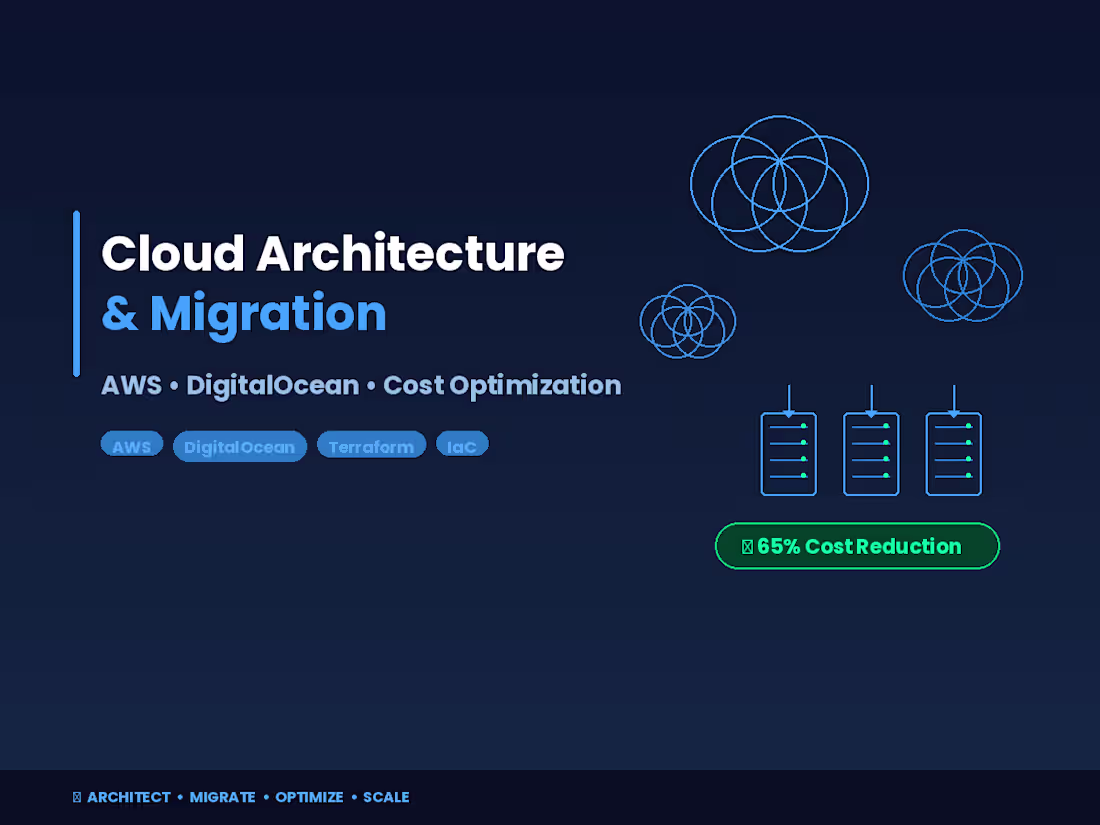Click the icon glyph before ARCHITECT
The image size is (1100, 825).
tap(77, 797)
